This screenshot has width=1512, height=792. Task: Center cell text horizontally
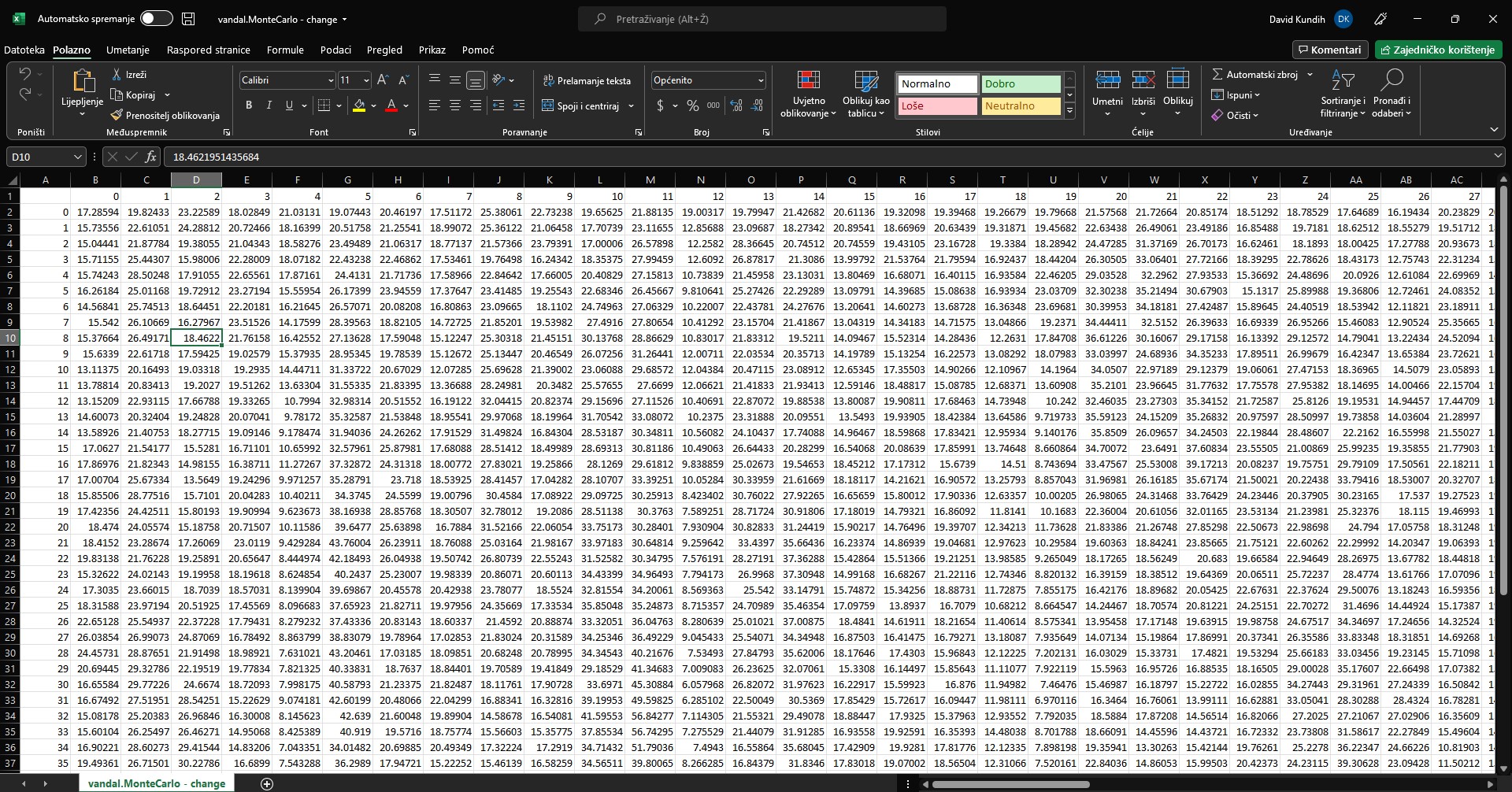tap(455, 105)
